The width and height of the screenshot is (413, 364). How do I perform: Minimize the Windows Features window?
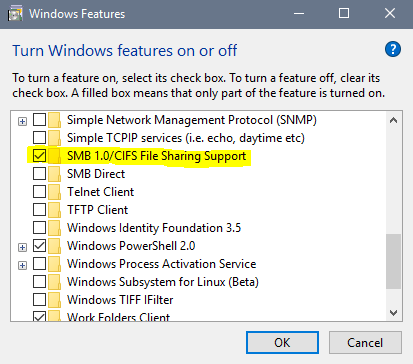coord(299,14)
